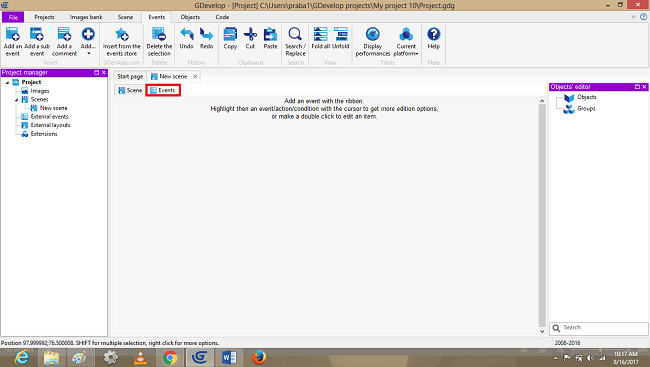Open Internet Explorer from taskbar
This screenshot has height=367, width=650.
[x=22, y=357]
